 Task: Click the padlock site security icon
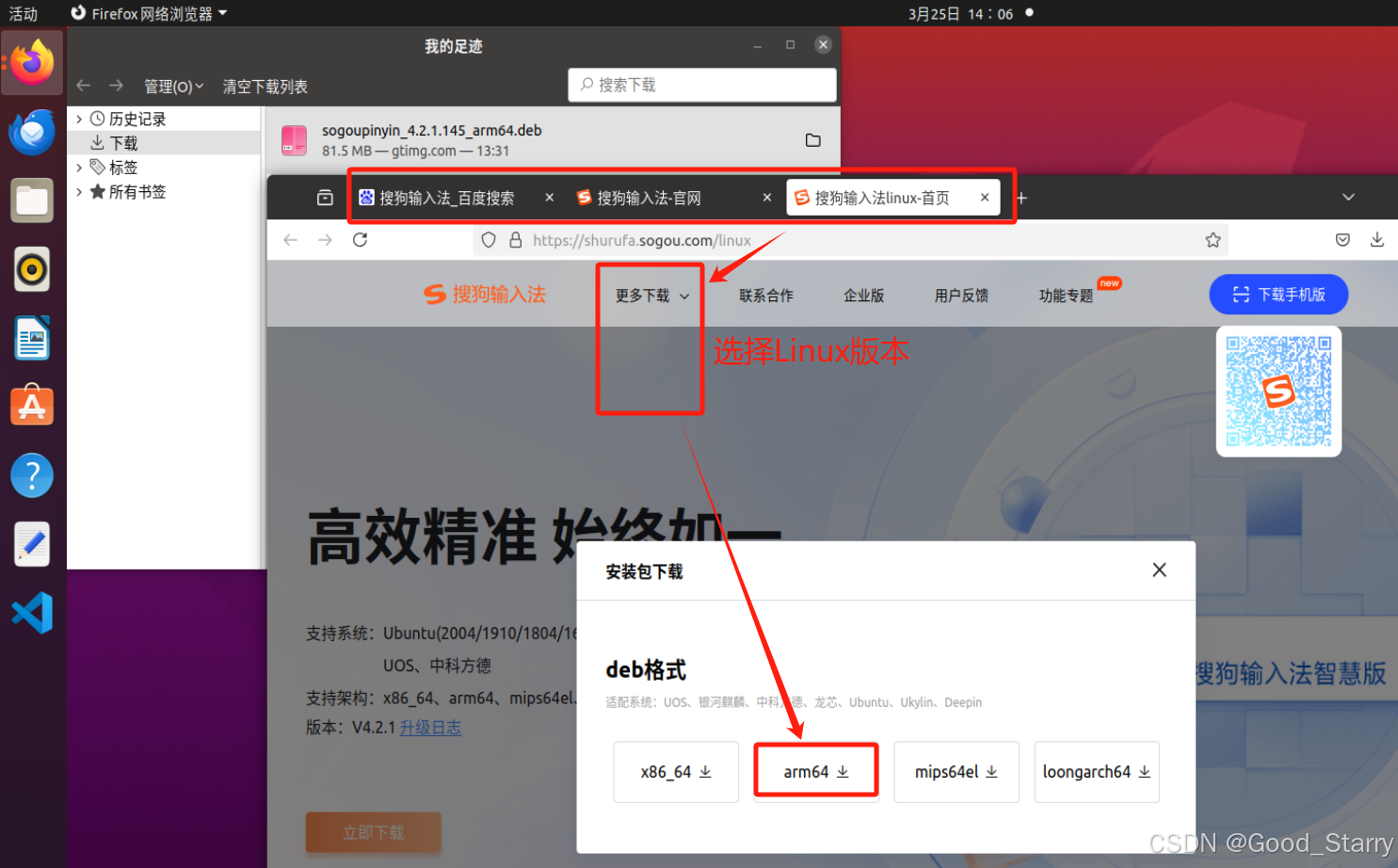(x=516, y=240)
